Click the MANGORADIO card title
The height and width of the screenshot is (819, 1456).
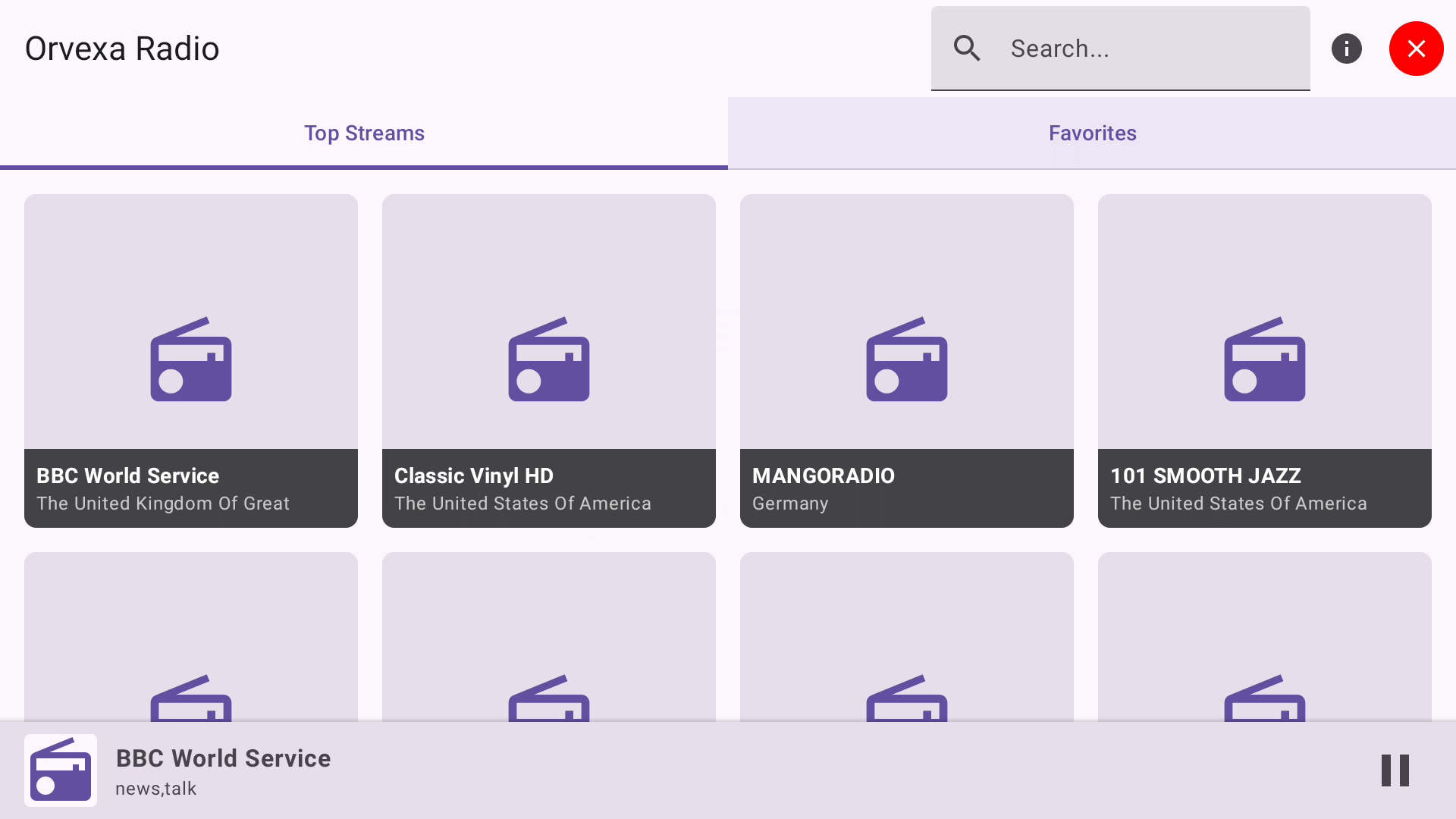click(x=824, y=475)
